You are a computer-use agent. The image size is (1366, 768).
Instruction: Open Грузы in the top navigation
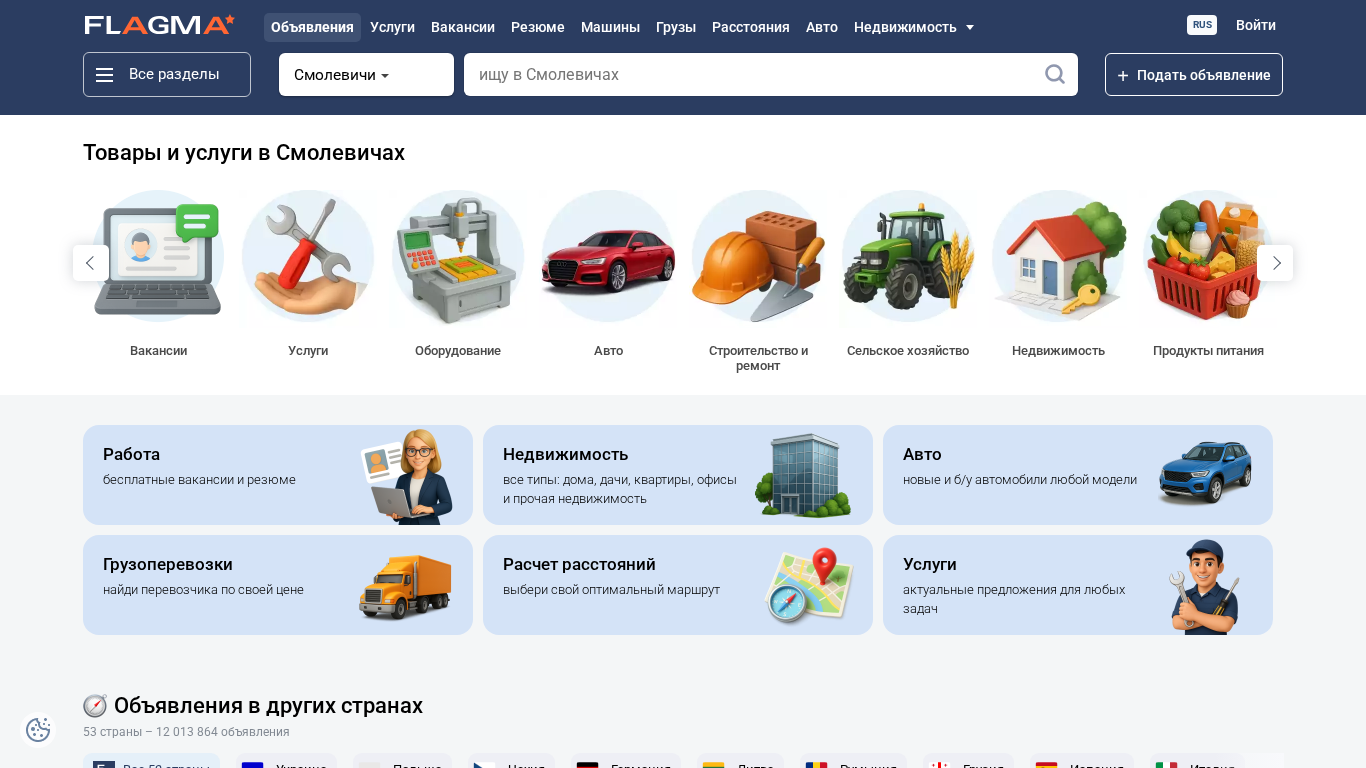(676, 27)
